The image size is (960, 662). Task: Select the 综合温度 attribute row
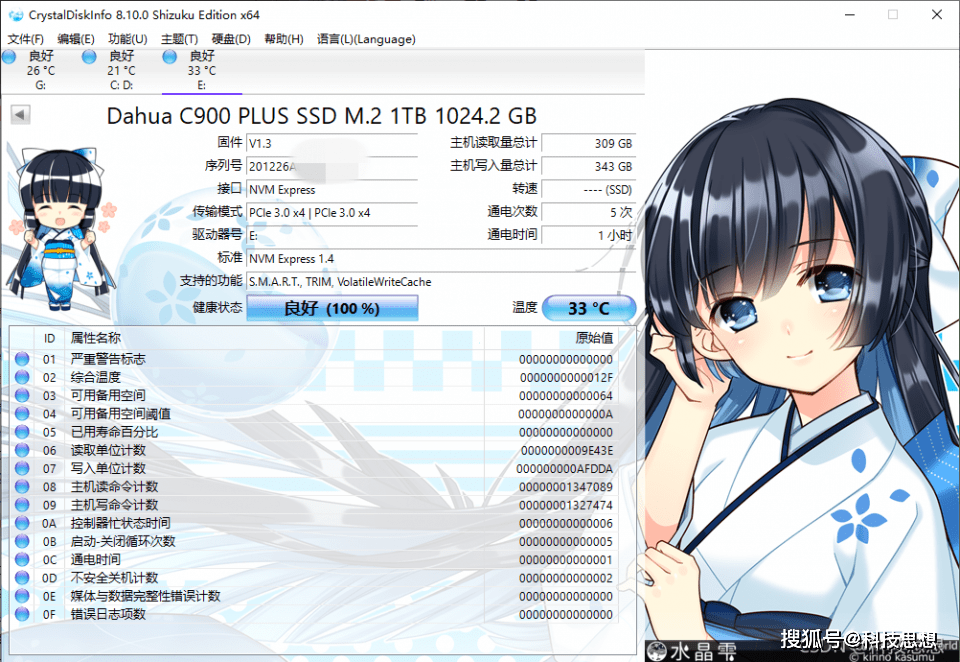(x=315, y=377)
